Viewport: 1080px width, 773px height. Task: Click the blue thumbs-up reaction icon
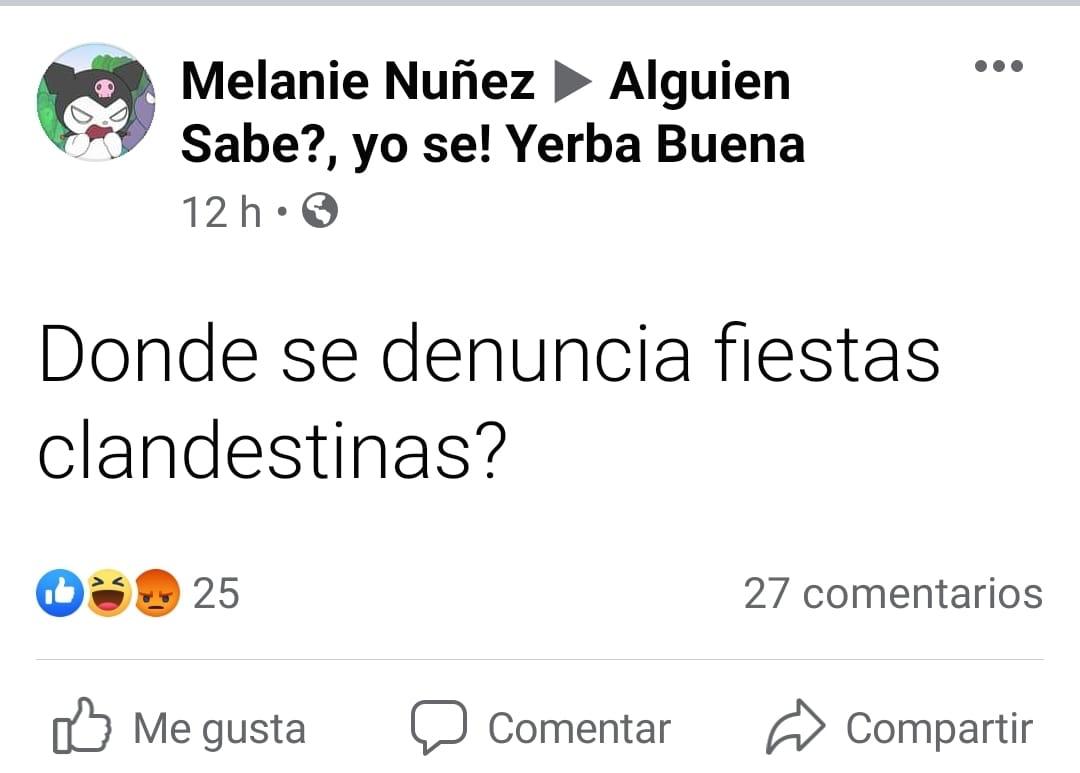click(x=61, y=592)
